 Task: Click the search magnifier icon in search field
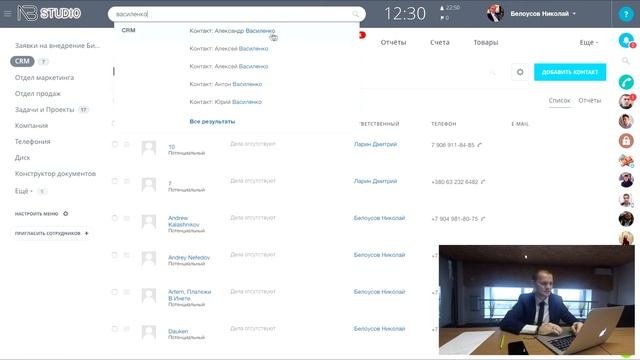coord(356,14)
